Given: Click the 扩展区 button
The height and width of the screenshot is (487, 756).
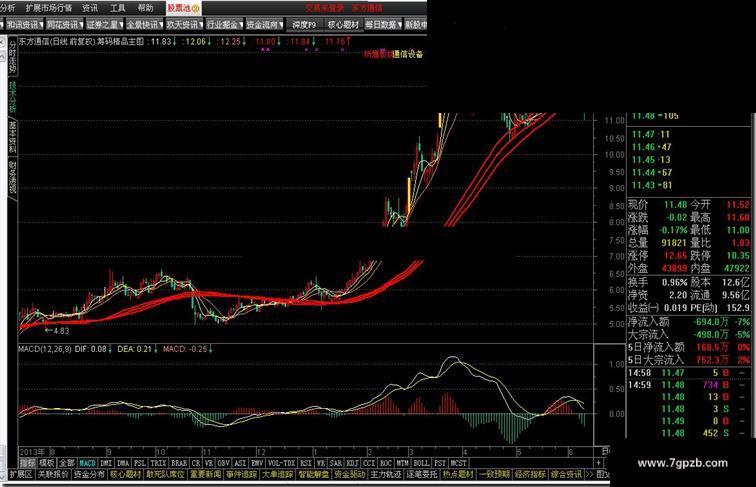Looking at the screenshot, I should coord(21,474).
